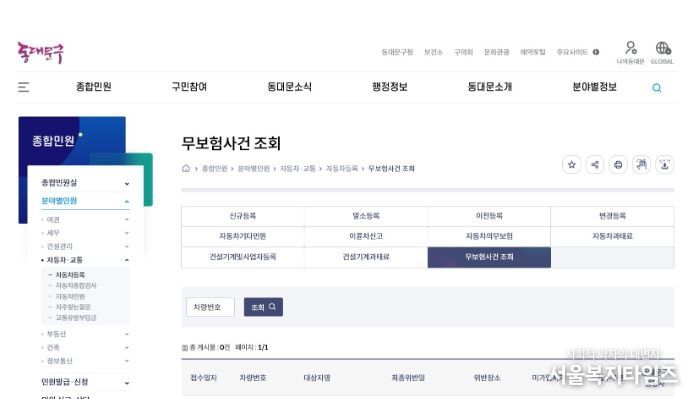Open the hamburger full-menu icon
This screenshot has height=399, width=696.
(x=24, y=87)
